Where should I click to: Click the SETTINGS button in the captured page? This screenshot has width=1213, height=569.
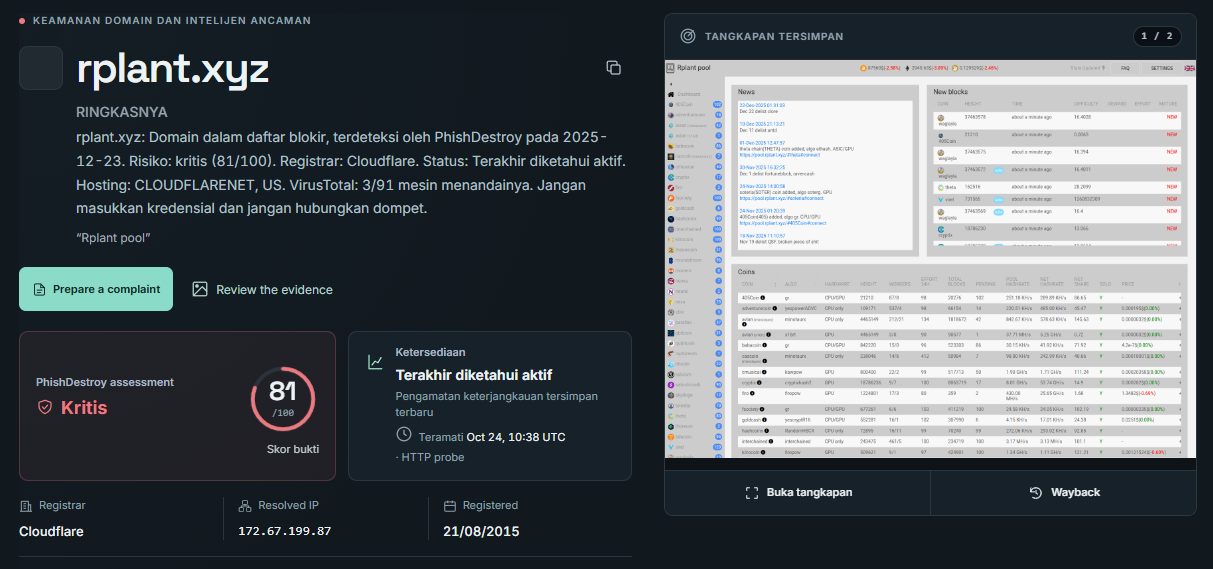pos(1162,68)
